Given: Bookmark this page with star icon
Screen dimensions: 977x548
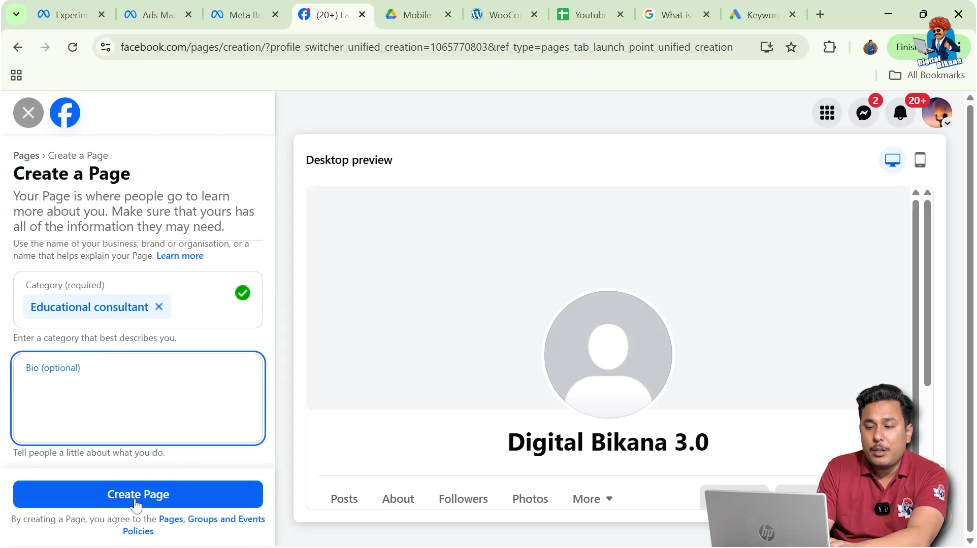Looking at the screenshot, I should 791,47.
